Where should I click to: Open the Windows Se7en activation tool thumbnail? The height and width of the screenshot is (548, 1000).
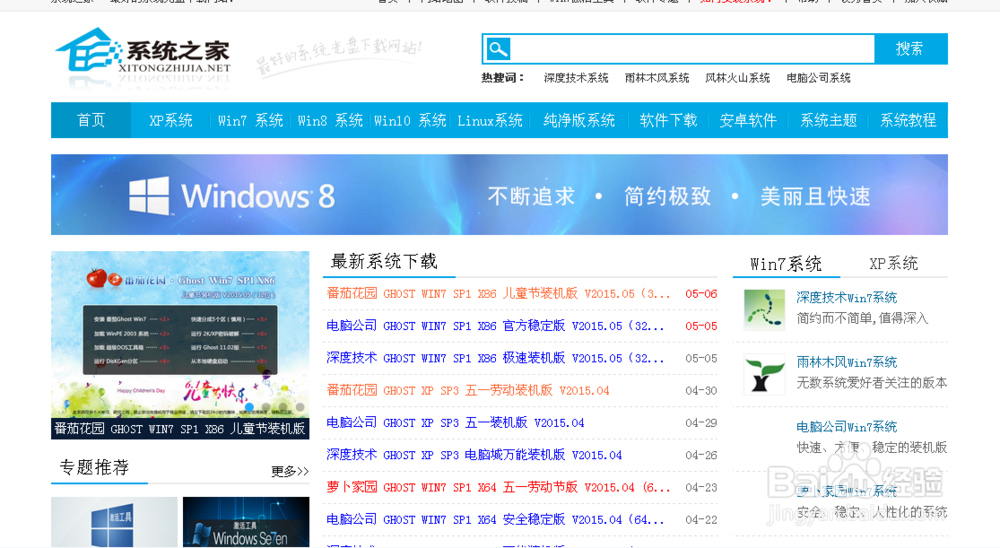click(246, 522)
